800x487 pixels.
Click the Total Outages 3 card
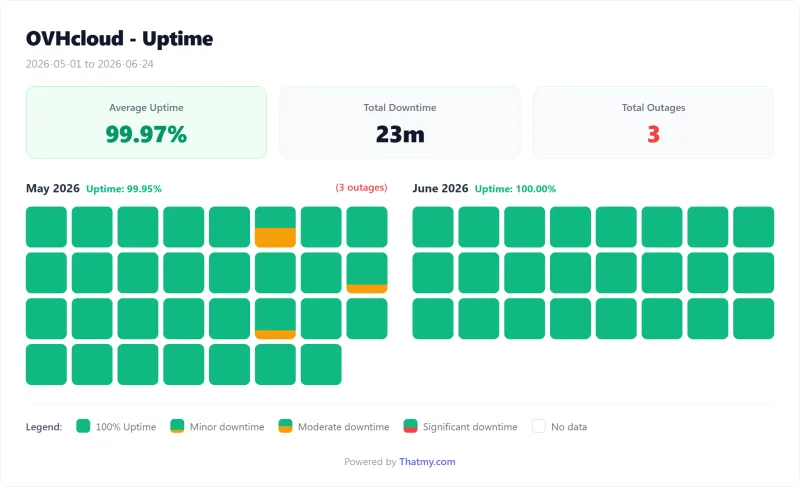654,122
